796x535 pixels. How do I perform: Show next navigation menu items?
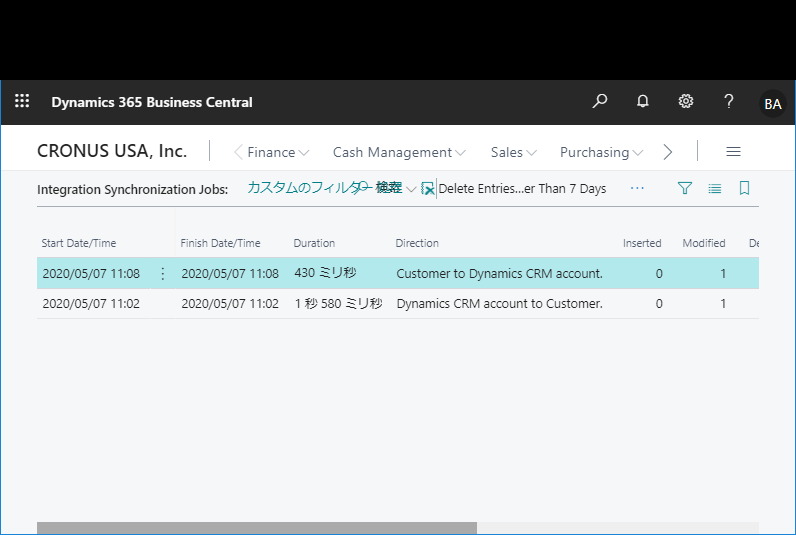668,152
